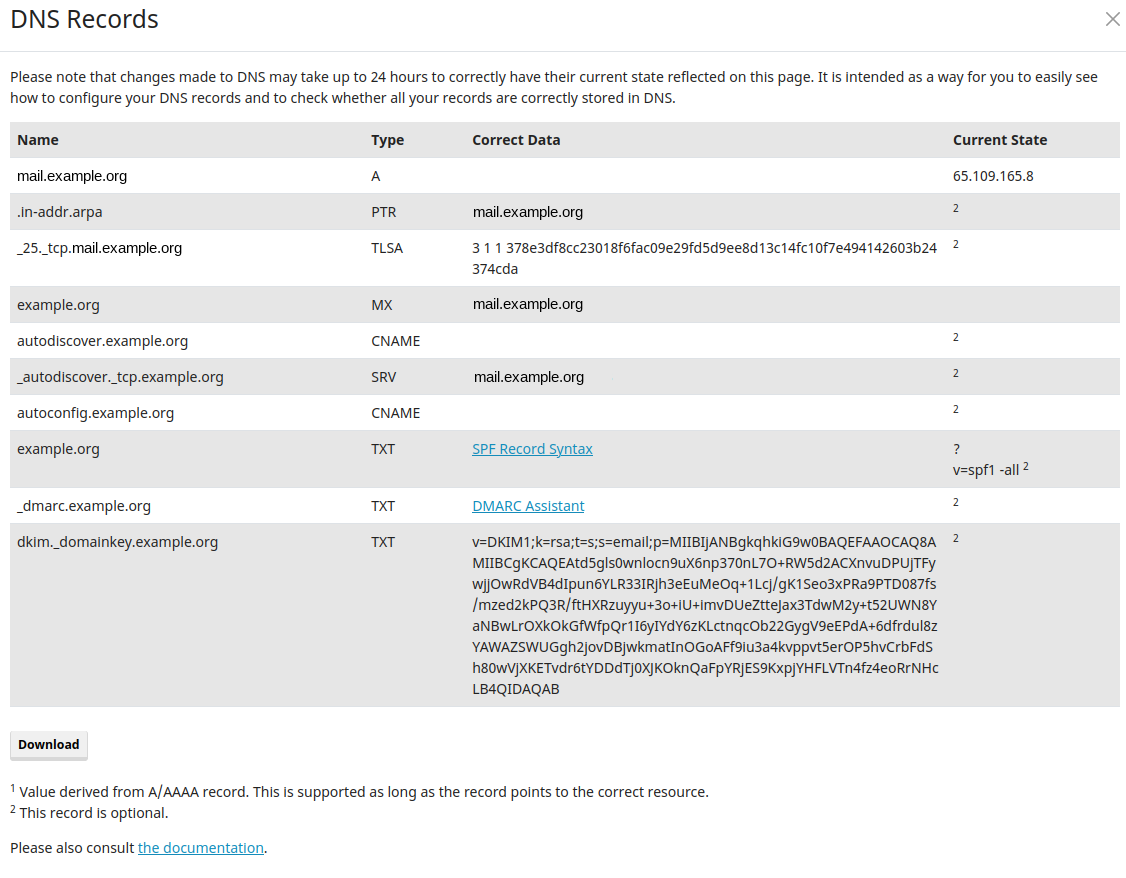Open the DMARC Assistant link
The height and width of the screenshot is (878, 1126).
[x=528, y=506]
